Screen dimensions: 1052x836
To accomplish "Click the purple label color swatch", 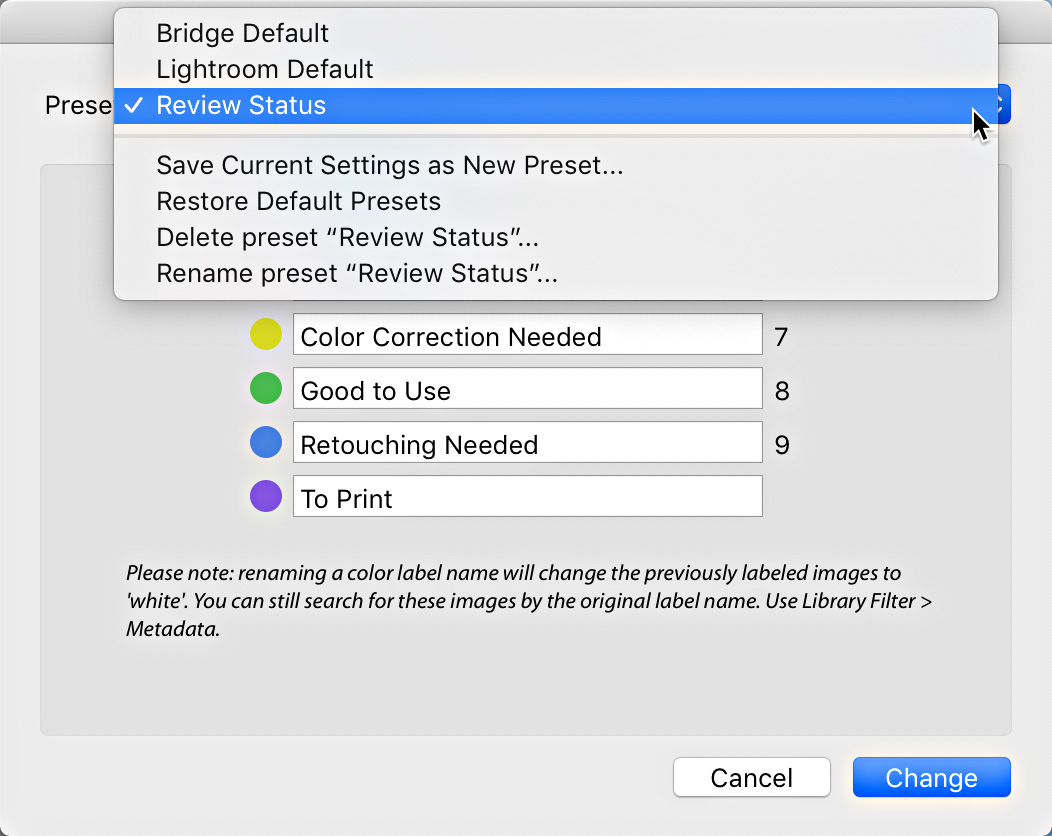I will coord(266,496).
